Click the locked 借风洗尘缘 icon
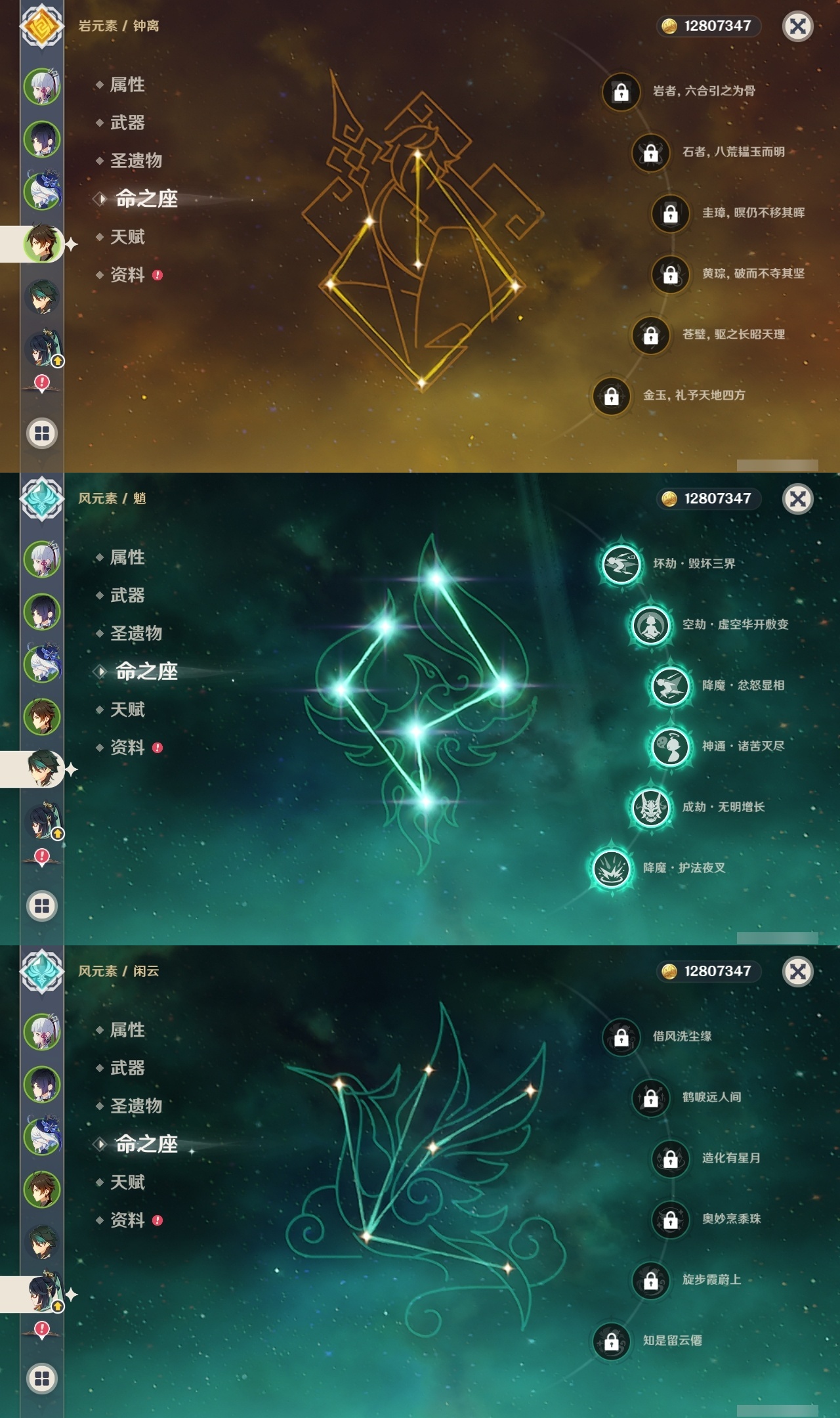This screenshot has width=840, height=1418. pos(621,1037)
